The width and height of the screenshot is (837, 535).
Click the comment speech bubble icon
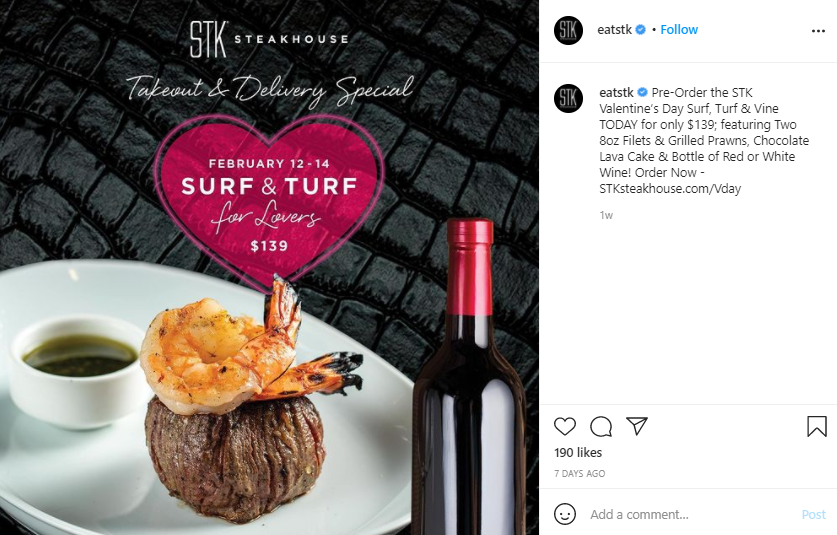[601, 427]
